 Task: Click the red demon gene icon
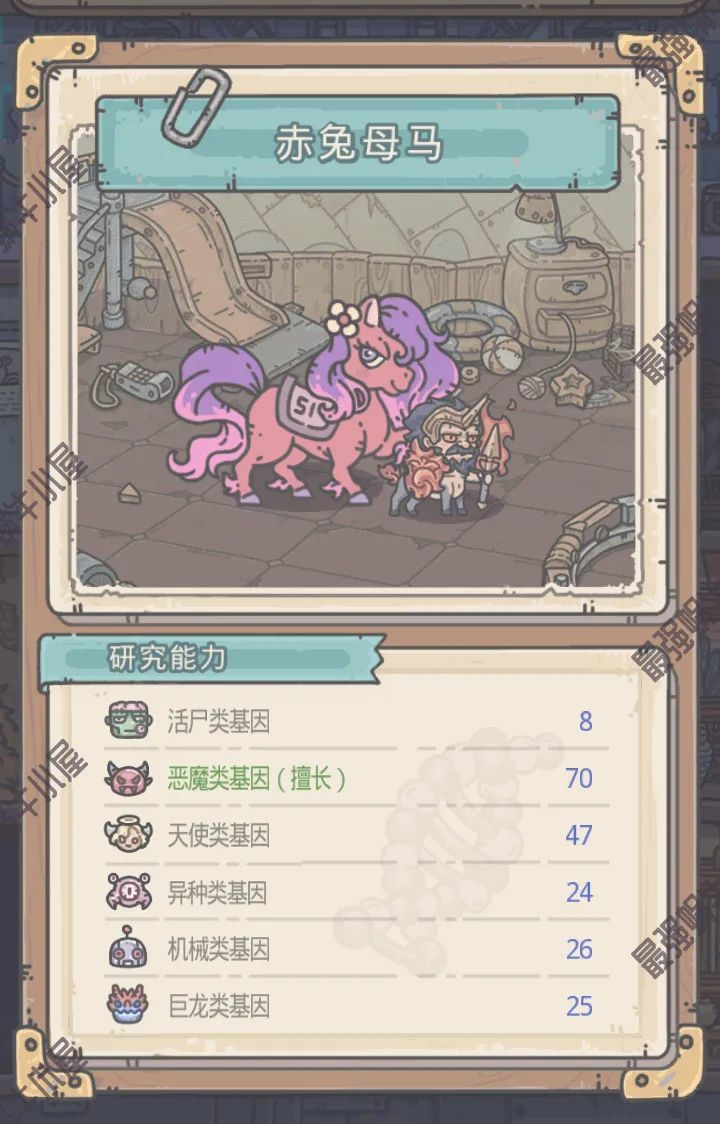128,778
